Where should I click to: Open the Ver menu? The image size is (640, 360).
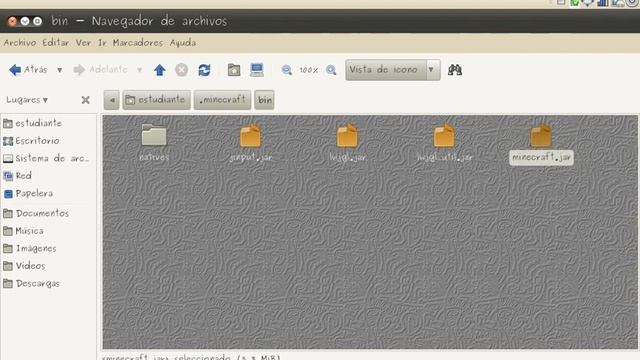coord(83,42)
